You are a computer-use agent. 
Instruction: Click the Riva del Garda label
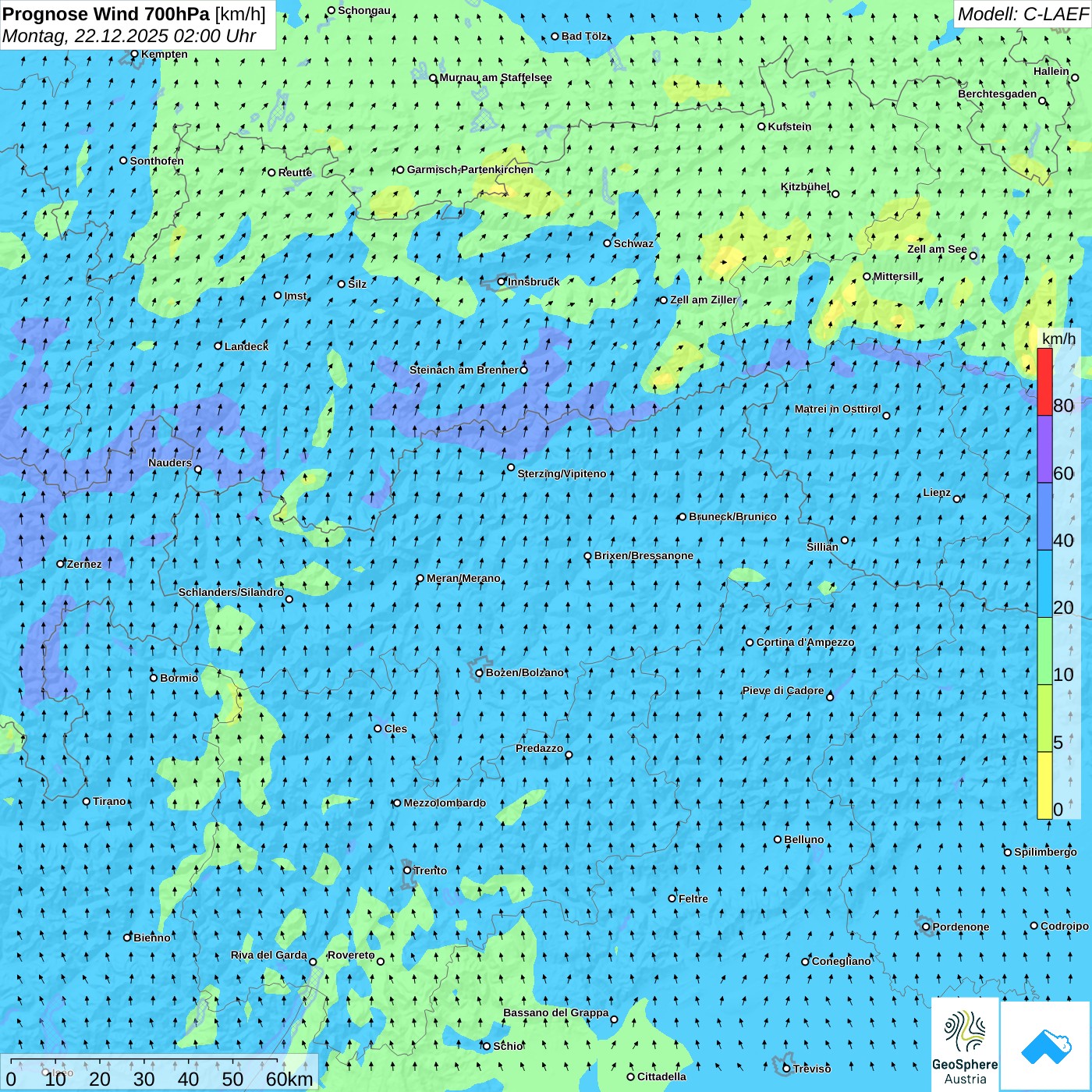pyautogui.click(x=269, y=955)
